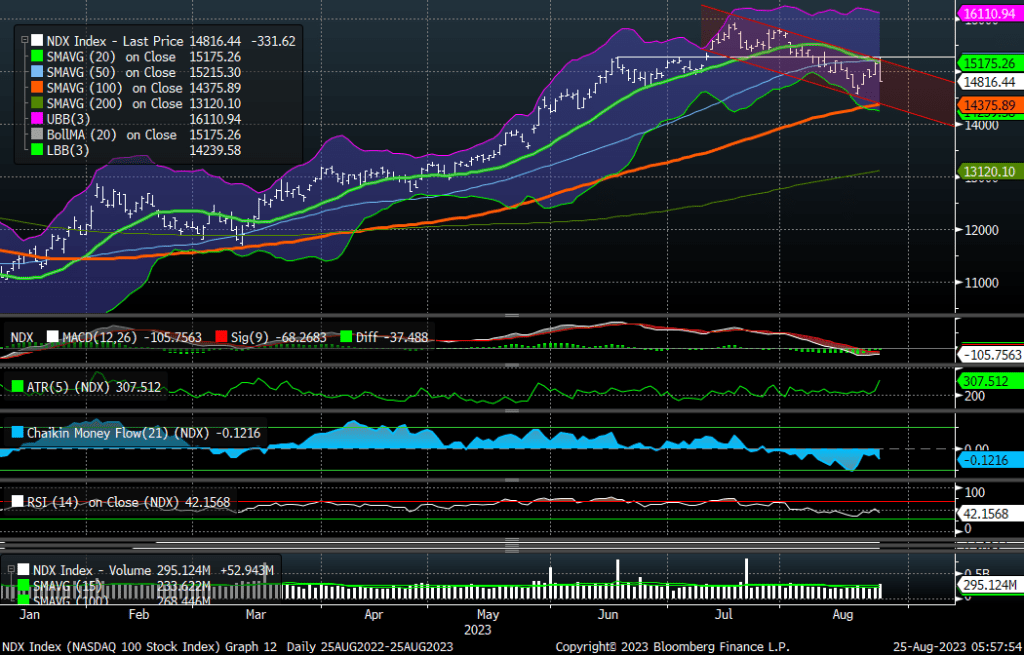
Task: Click the orange swatch for SMAVG (100)
Action: click(37, 88)
